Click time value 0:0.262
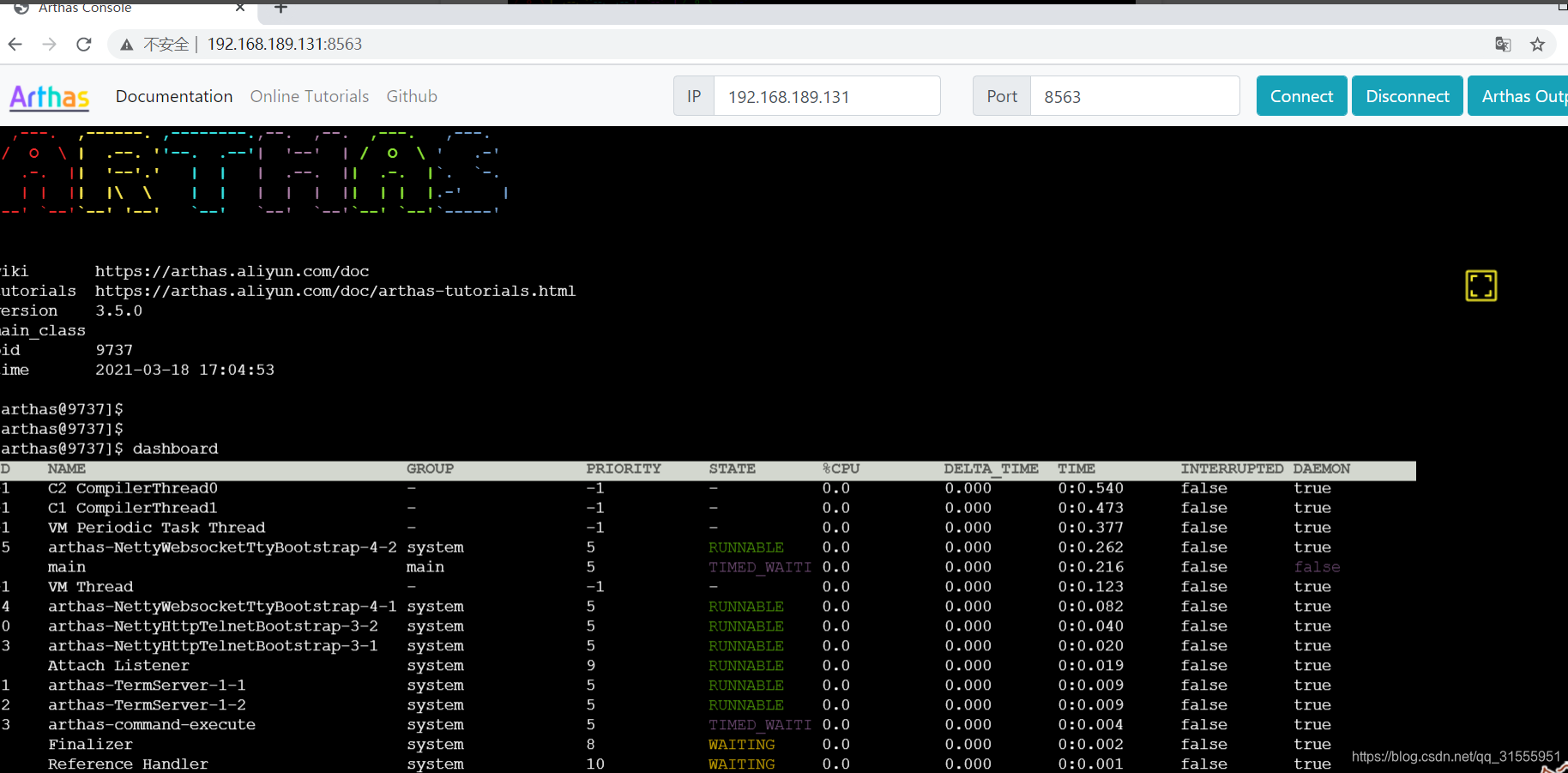 pyautogui.click(x=1091, y=547)
